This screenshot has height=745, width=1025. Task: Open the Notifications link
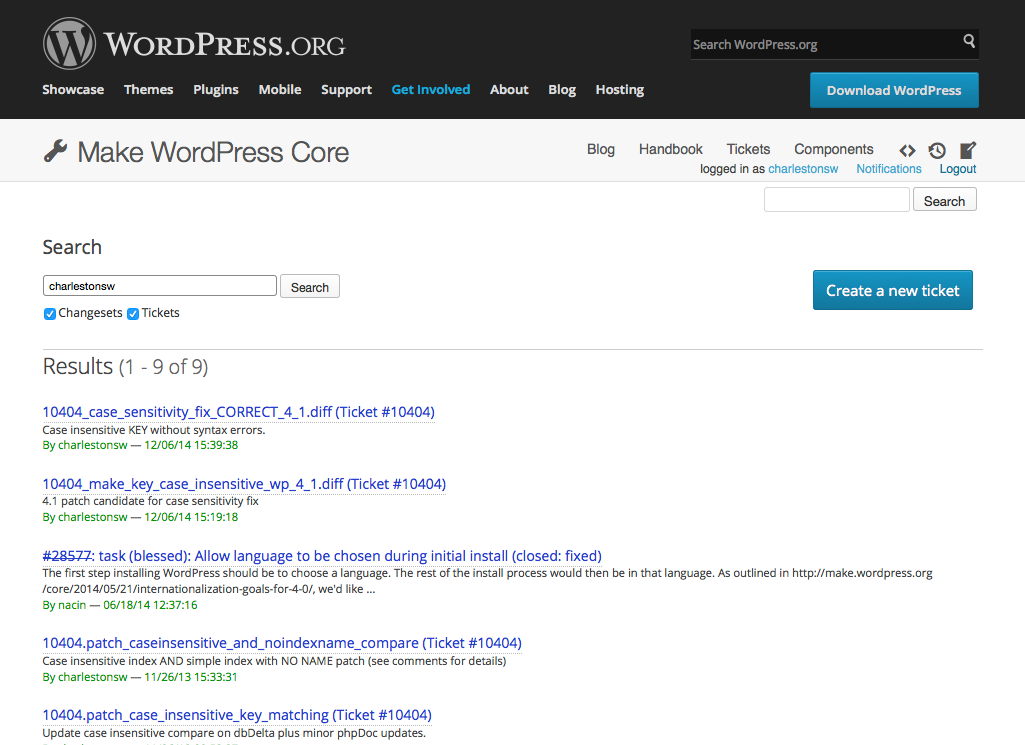point(888,169)
